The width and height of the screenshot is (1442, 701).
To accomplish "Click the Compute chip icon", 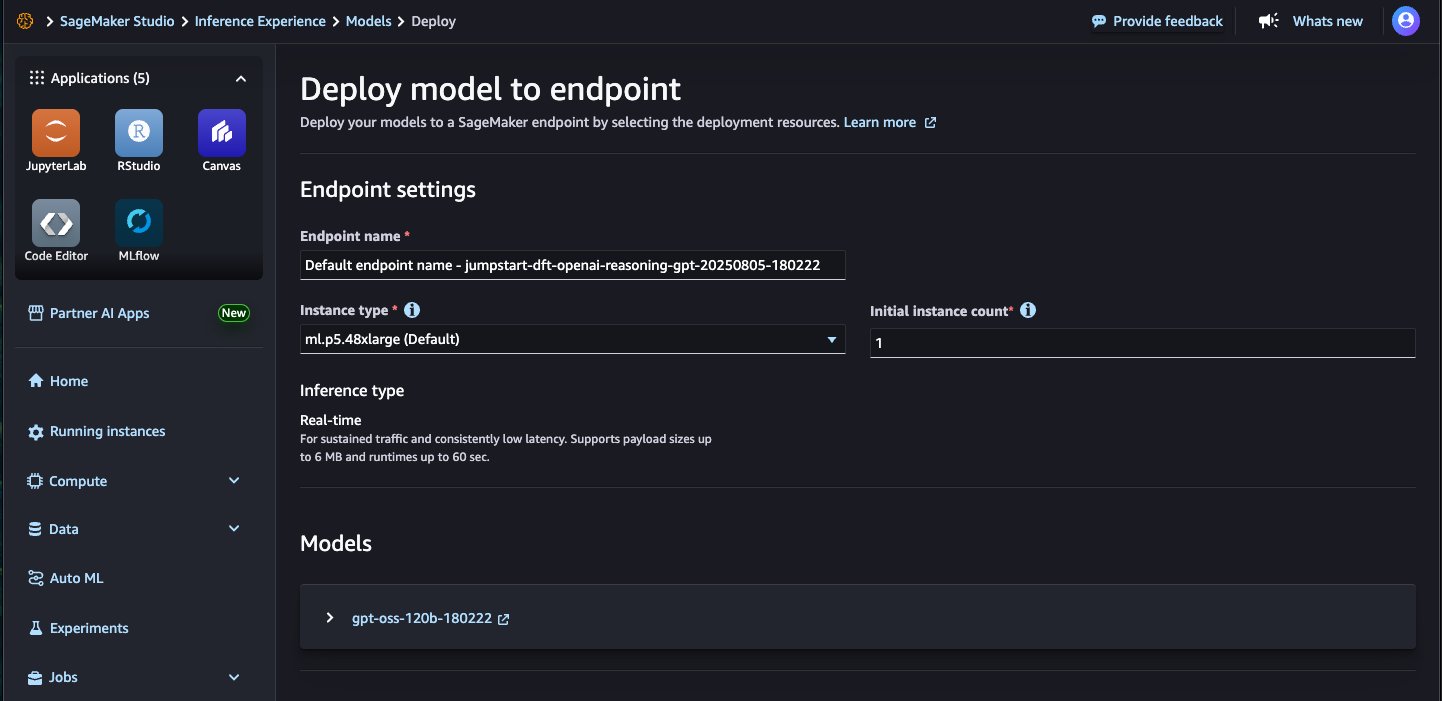I will pyautogui.click(x=36, y=481).
